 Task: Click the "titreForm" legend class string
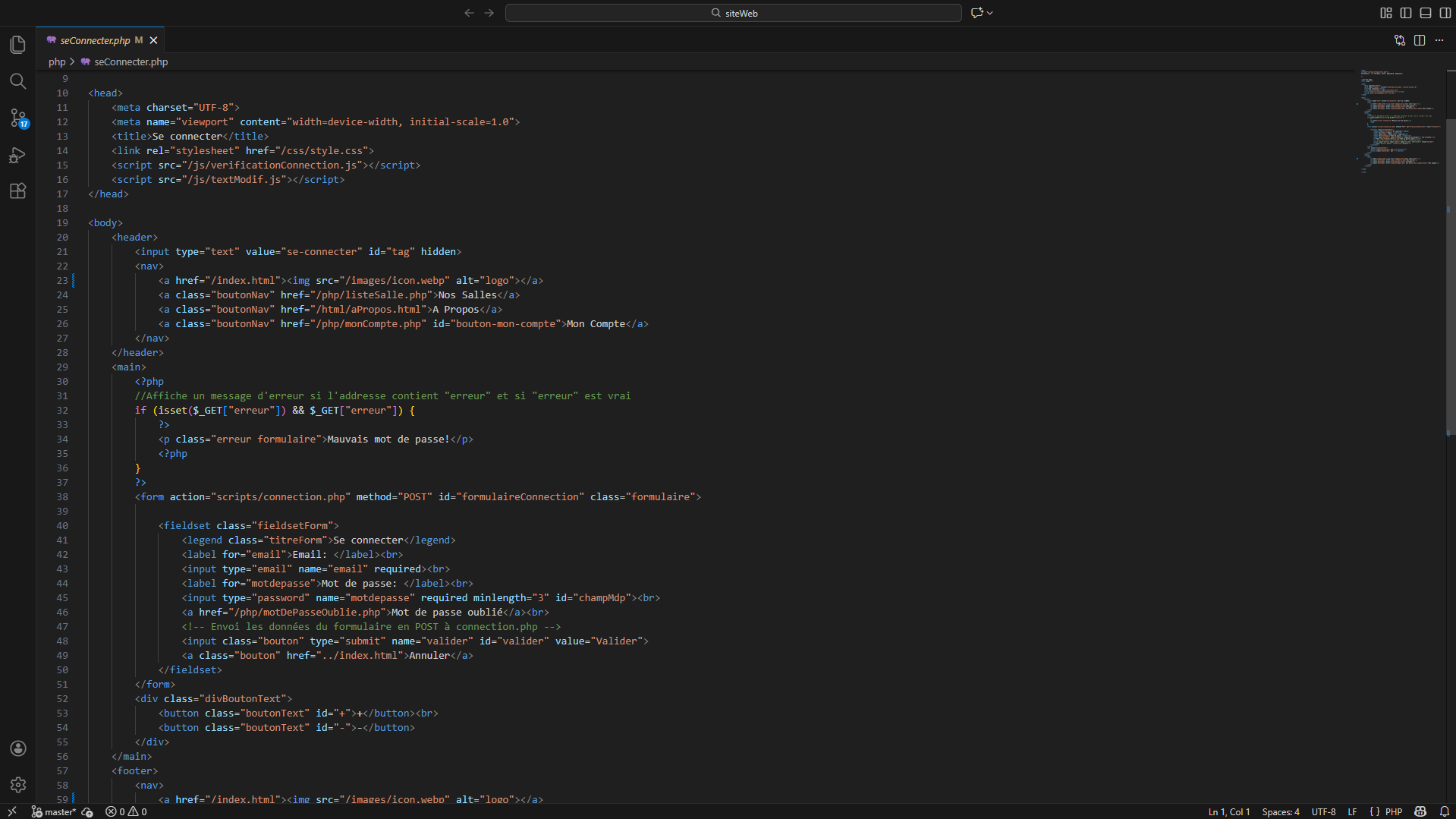pyautogui.click(x=295, y=540)
